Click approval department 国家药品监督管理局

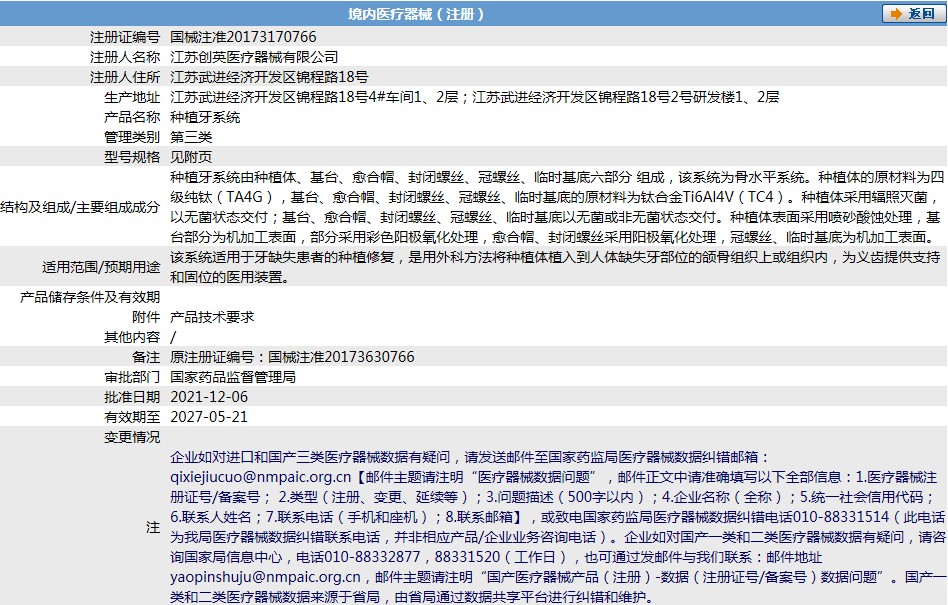[233, 377]
